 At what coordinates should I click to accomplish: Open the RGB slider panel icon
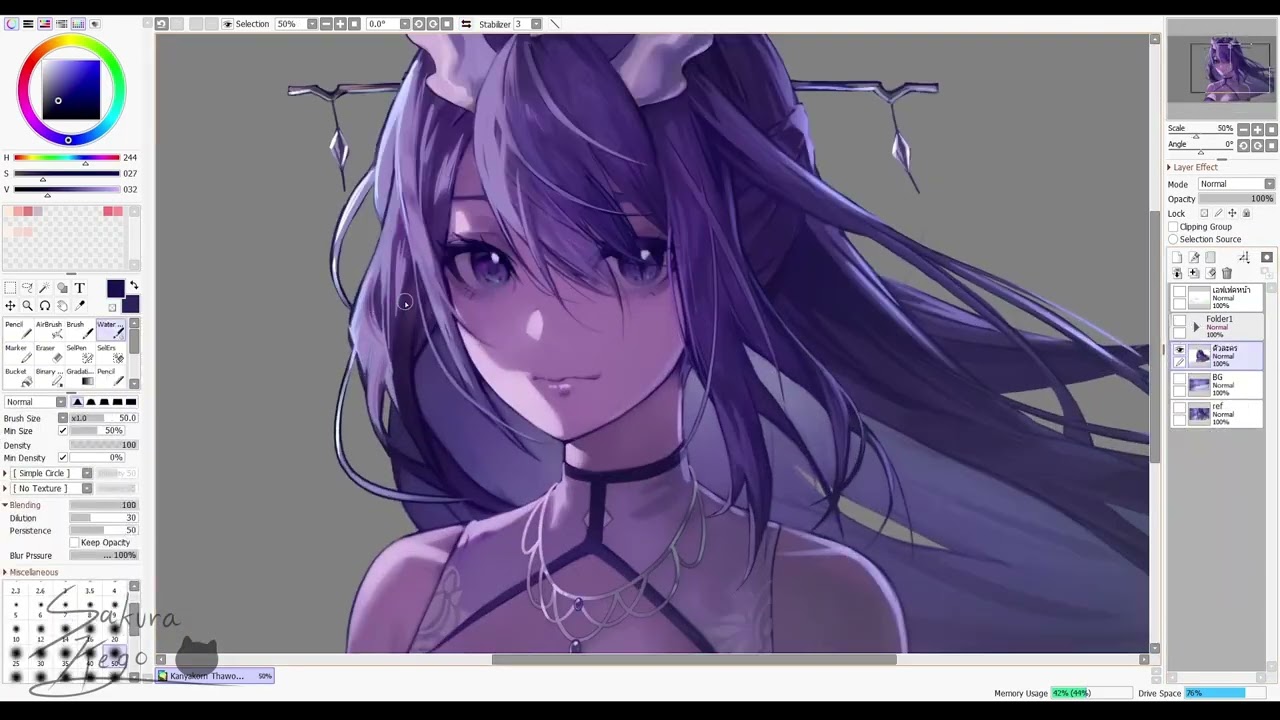pyautogui.click(x=28, y=24)
